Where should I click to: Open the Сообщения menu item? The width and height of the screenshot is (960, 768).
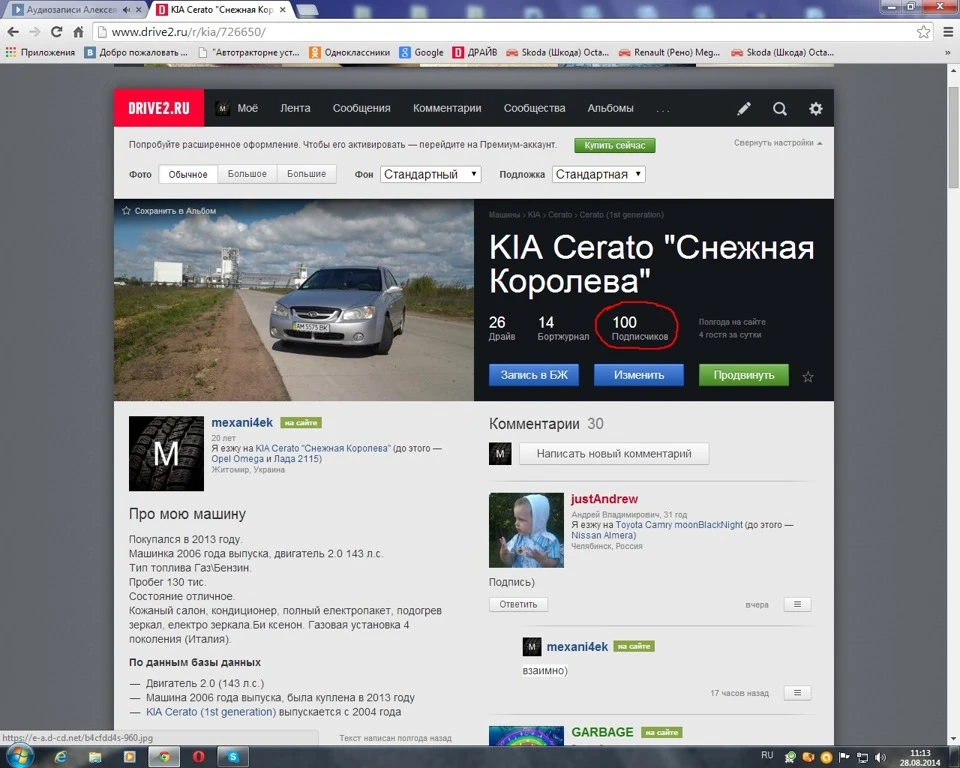click(x=361, y=108)
